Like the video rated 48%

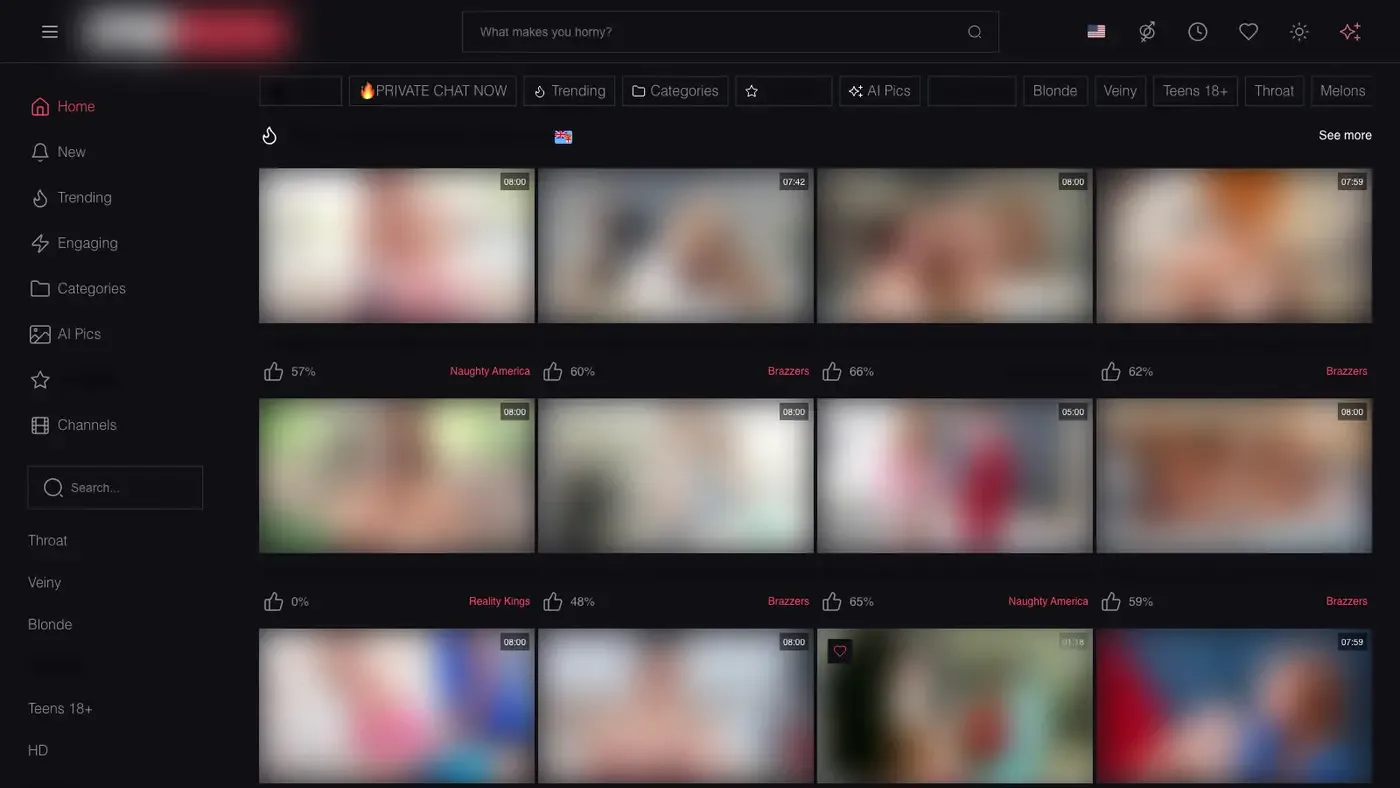click(552, 601)
